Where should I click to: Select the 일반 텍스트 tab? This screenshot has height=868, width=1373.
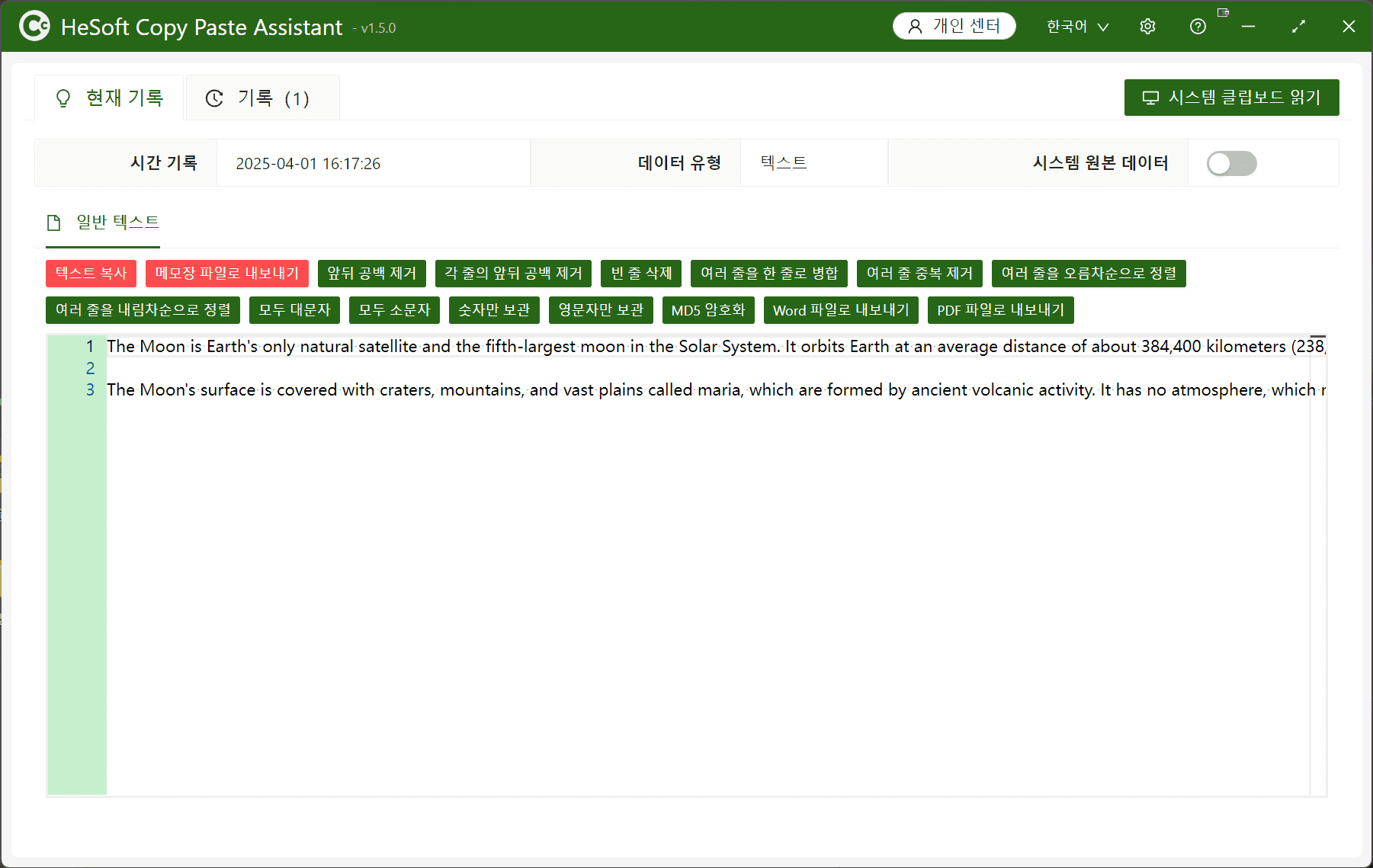117,223
